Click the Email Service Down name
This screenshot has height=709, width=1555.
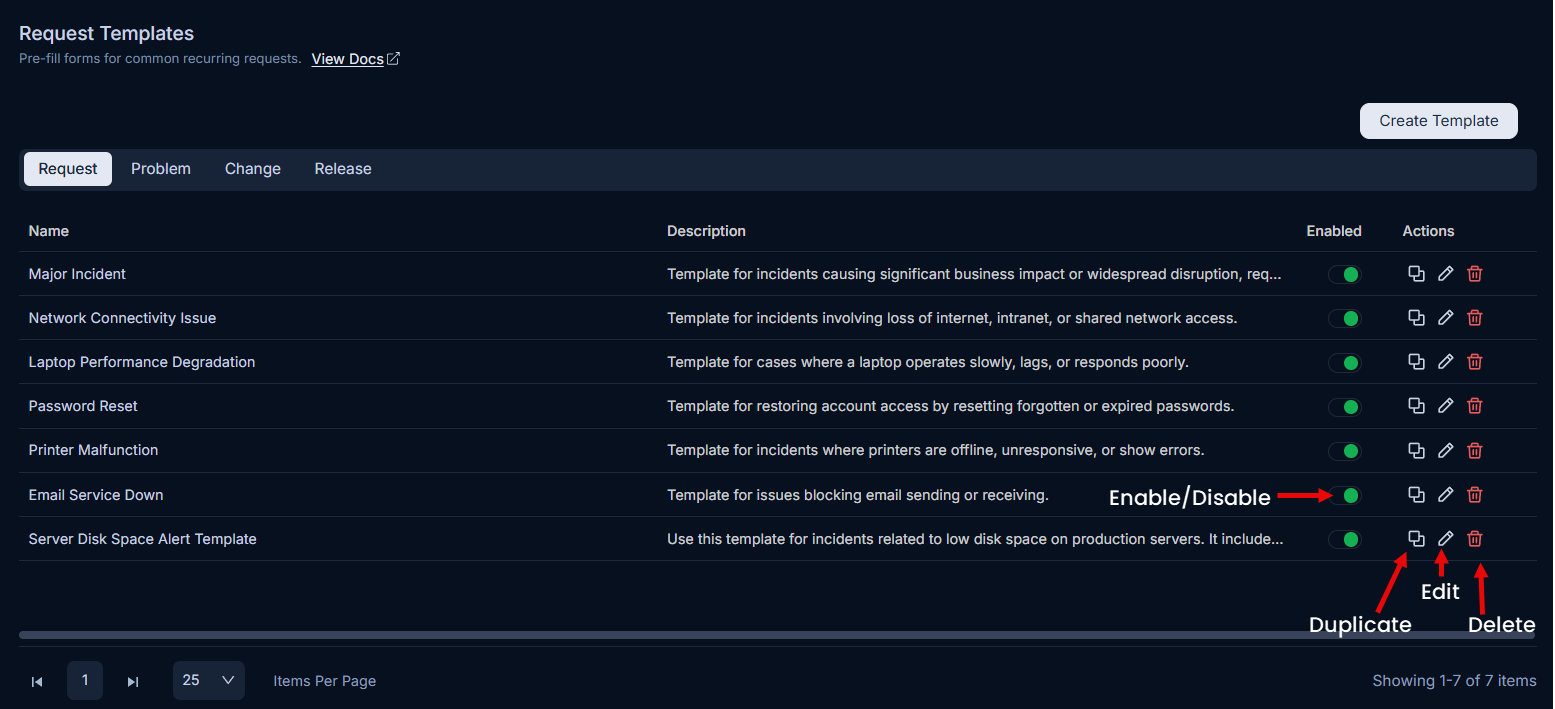click(x=96, y=495)
